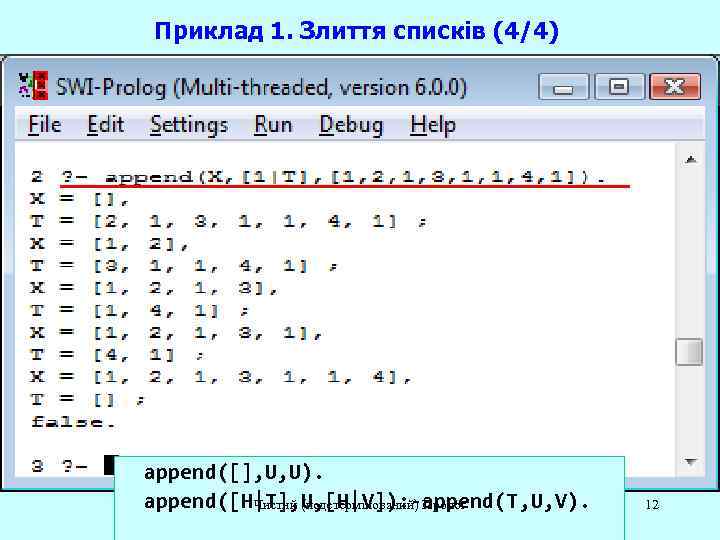Click the line 'X = [1, 2, 1, 3, 1, 1, 4],'
This screenshot has height=540, width=720.
tap(221, 377)
